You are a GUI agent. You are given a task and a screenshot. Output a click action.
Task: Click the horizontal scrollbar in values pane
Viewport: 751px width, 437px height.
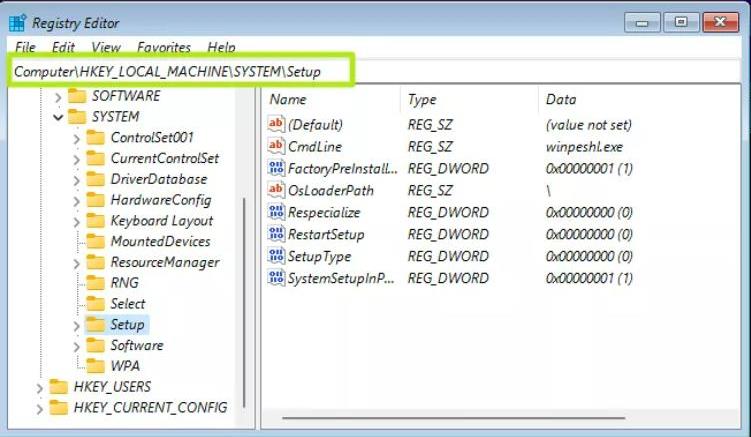pos(453,418)
